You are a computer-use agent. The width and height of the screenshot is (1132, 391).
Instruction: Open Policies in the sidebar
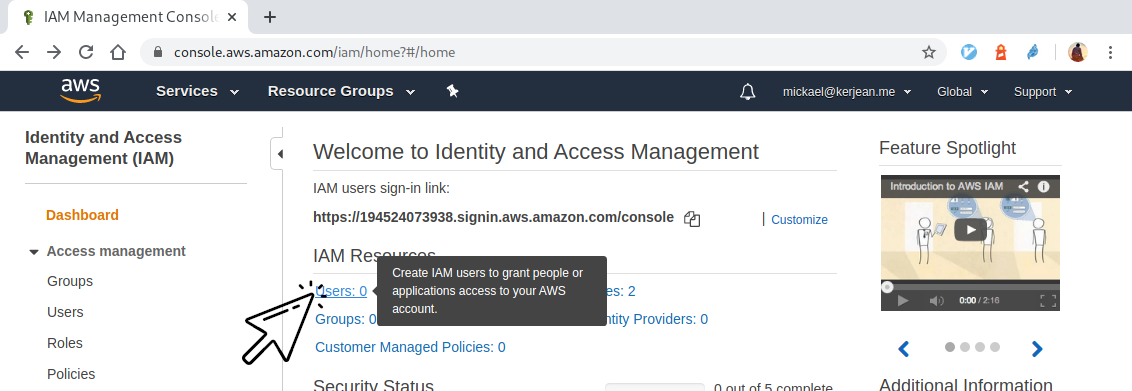click(71, 374)
